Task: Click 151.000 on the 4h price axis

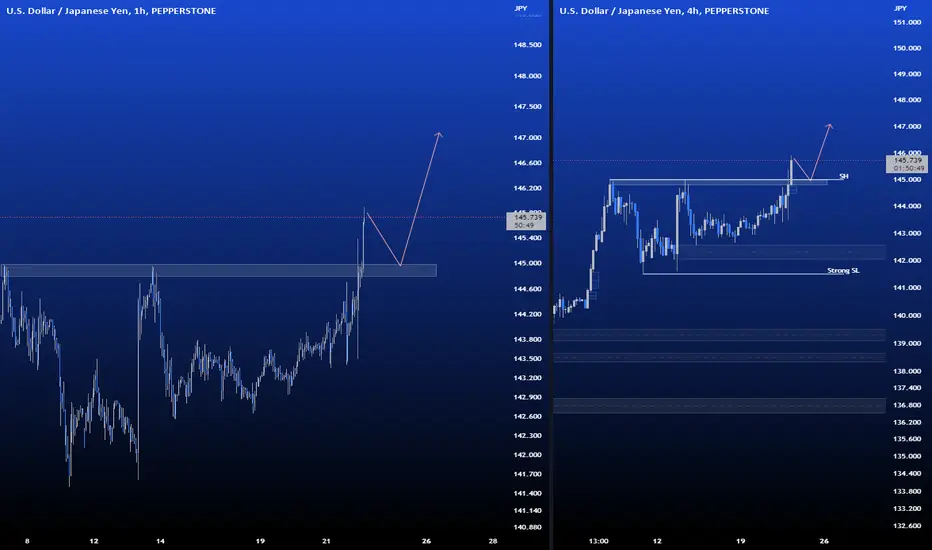Action: click(907, 23)
